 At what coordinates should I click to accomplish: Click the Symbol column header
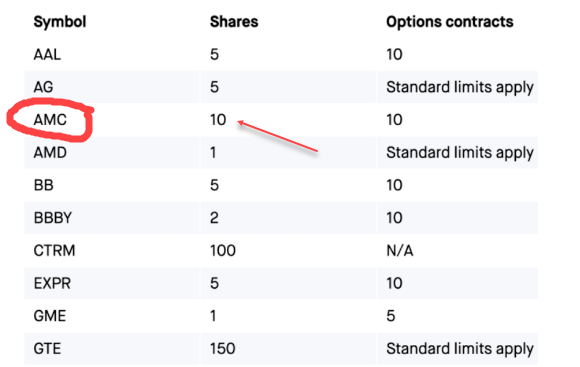click(x=60, y=22)
